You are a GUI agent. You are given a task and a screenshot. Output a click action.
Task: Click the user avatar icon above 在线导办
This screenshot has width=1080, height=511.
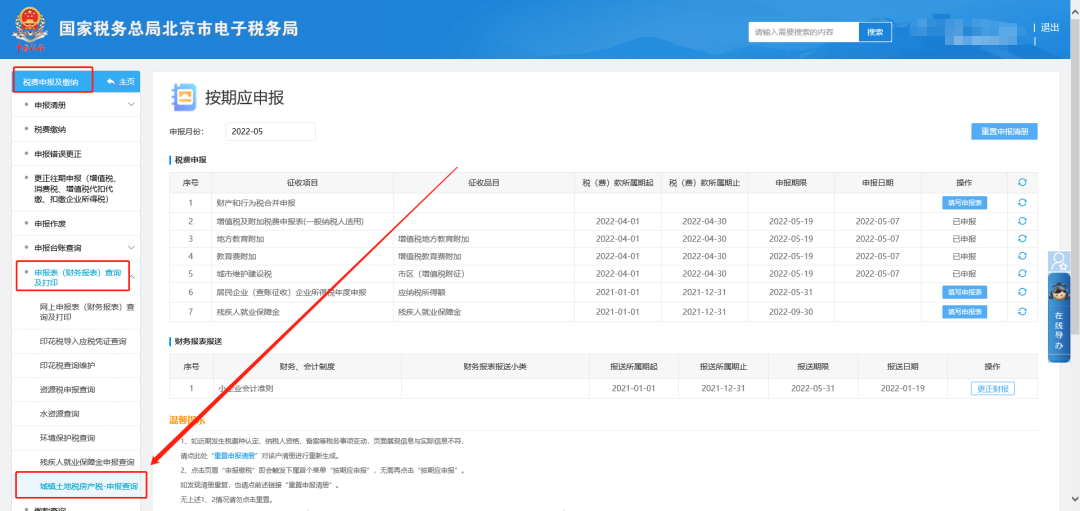(x=1058, y=262)
